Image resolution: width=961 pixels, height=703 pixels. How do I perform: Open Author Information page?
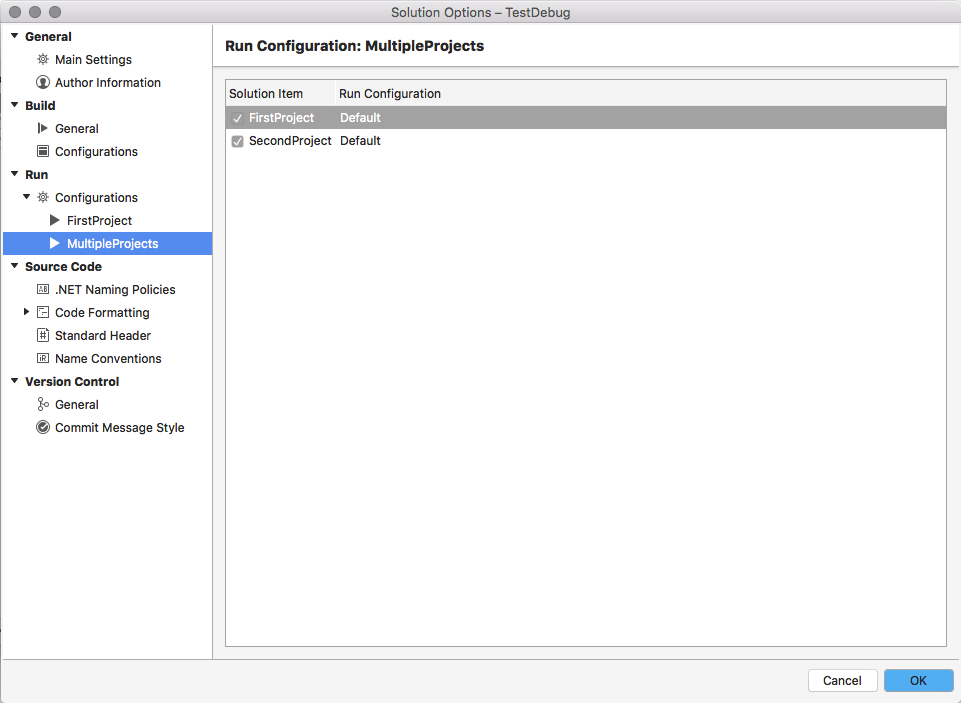click(108, 82)
